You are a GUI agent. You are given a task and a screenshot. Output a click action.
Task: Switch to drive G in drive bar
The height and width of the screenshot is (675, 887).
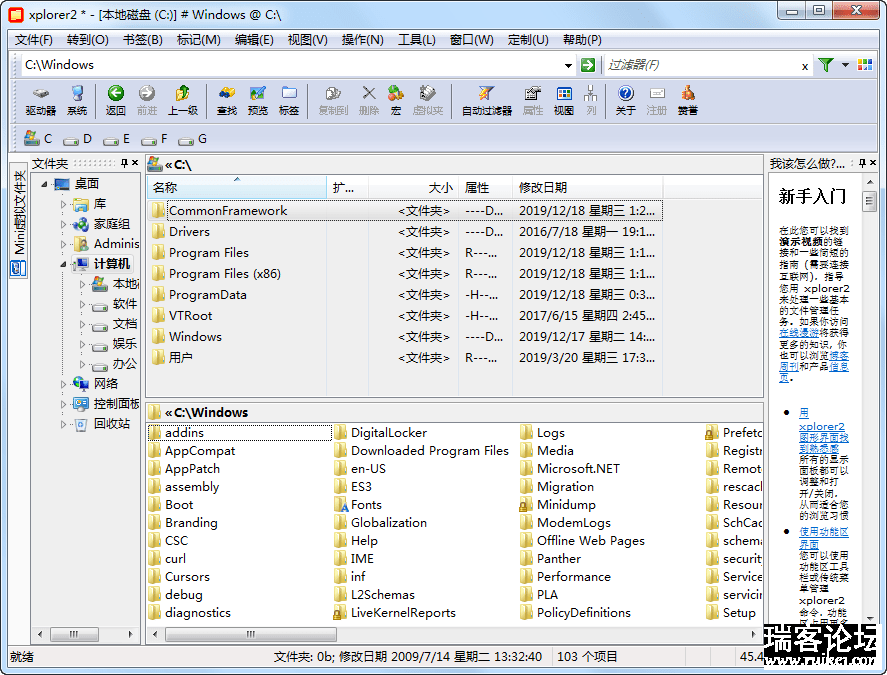193,139
